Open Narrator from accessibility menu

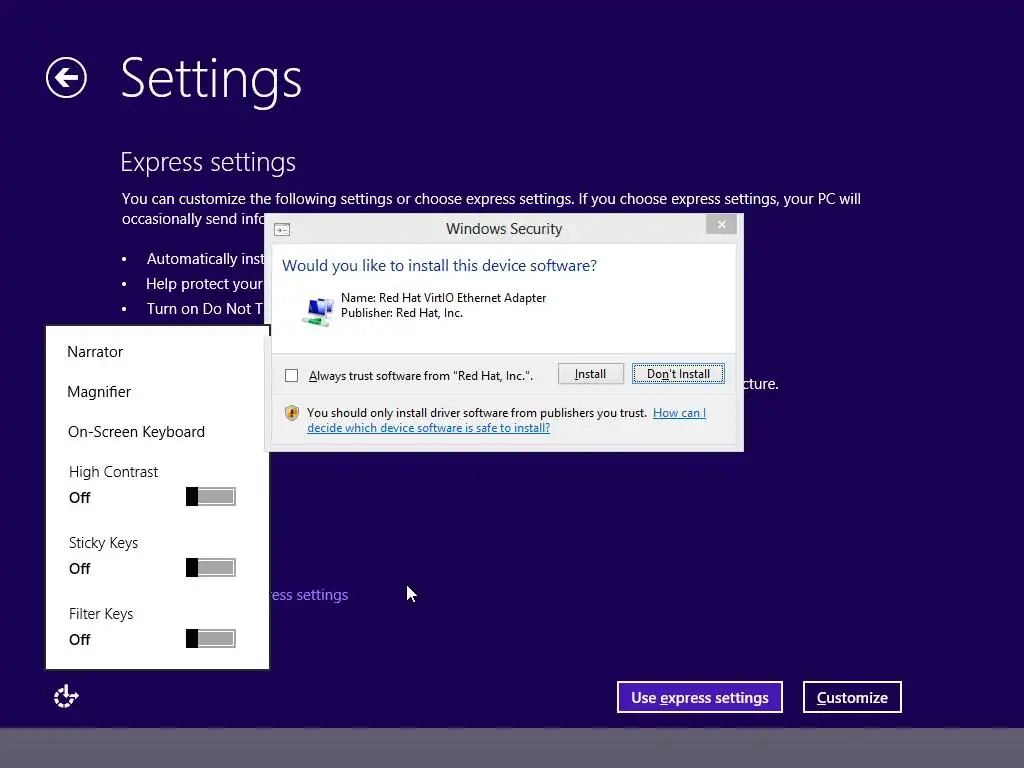(x=95, y=352)
